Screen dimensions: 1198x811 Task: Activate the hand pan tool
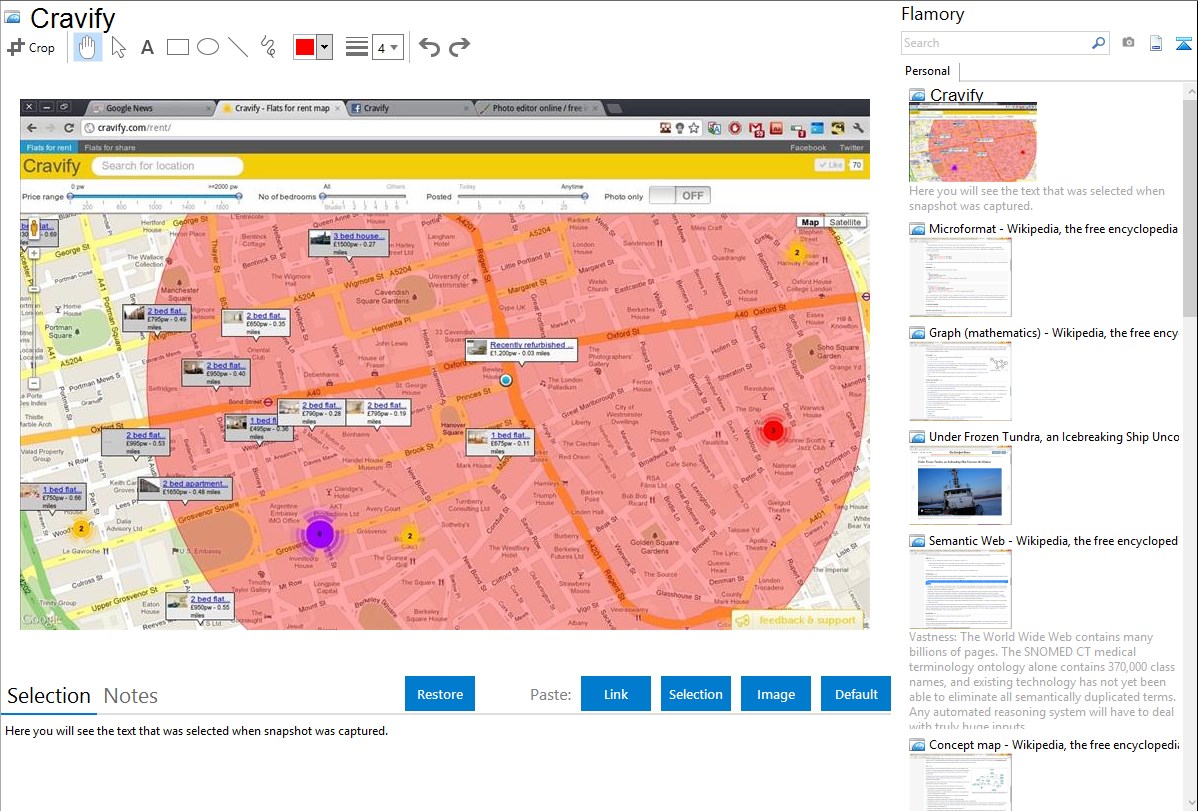click(x=87, y=47)
